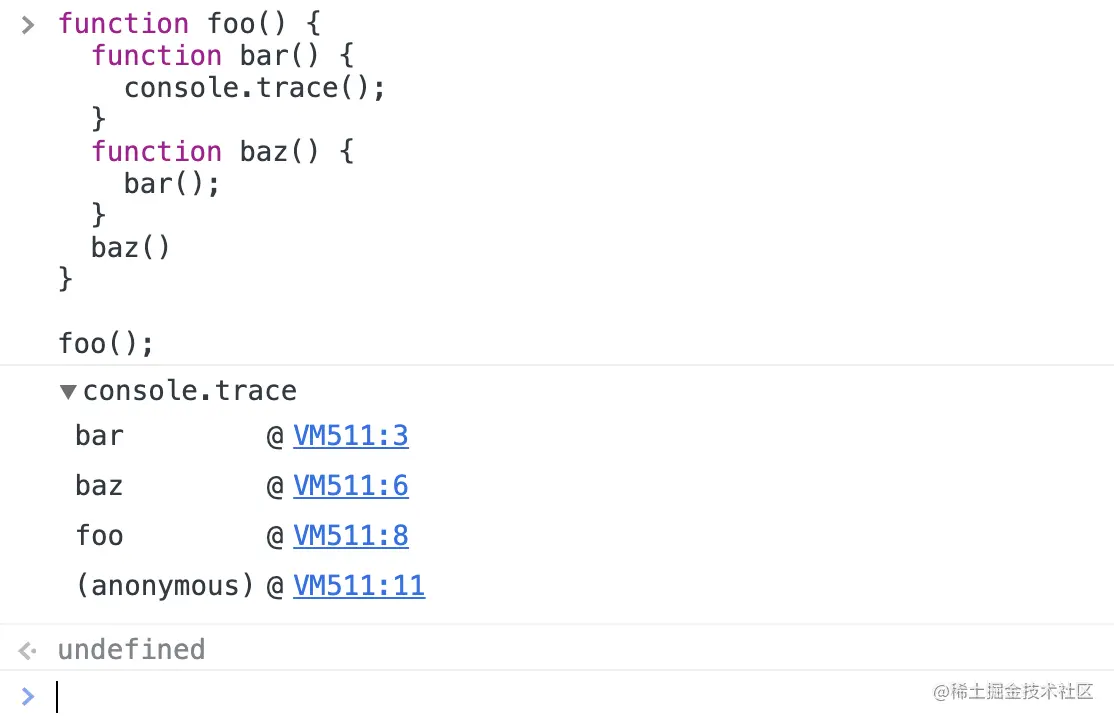The width and height of the screenshot is (1114, 722).
Task: Click the function bar() declaration line
Action: [x=222, y=56]
